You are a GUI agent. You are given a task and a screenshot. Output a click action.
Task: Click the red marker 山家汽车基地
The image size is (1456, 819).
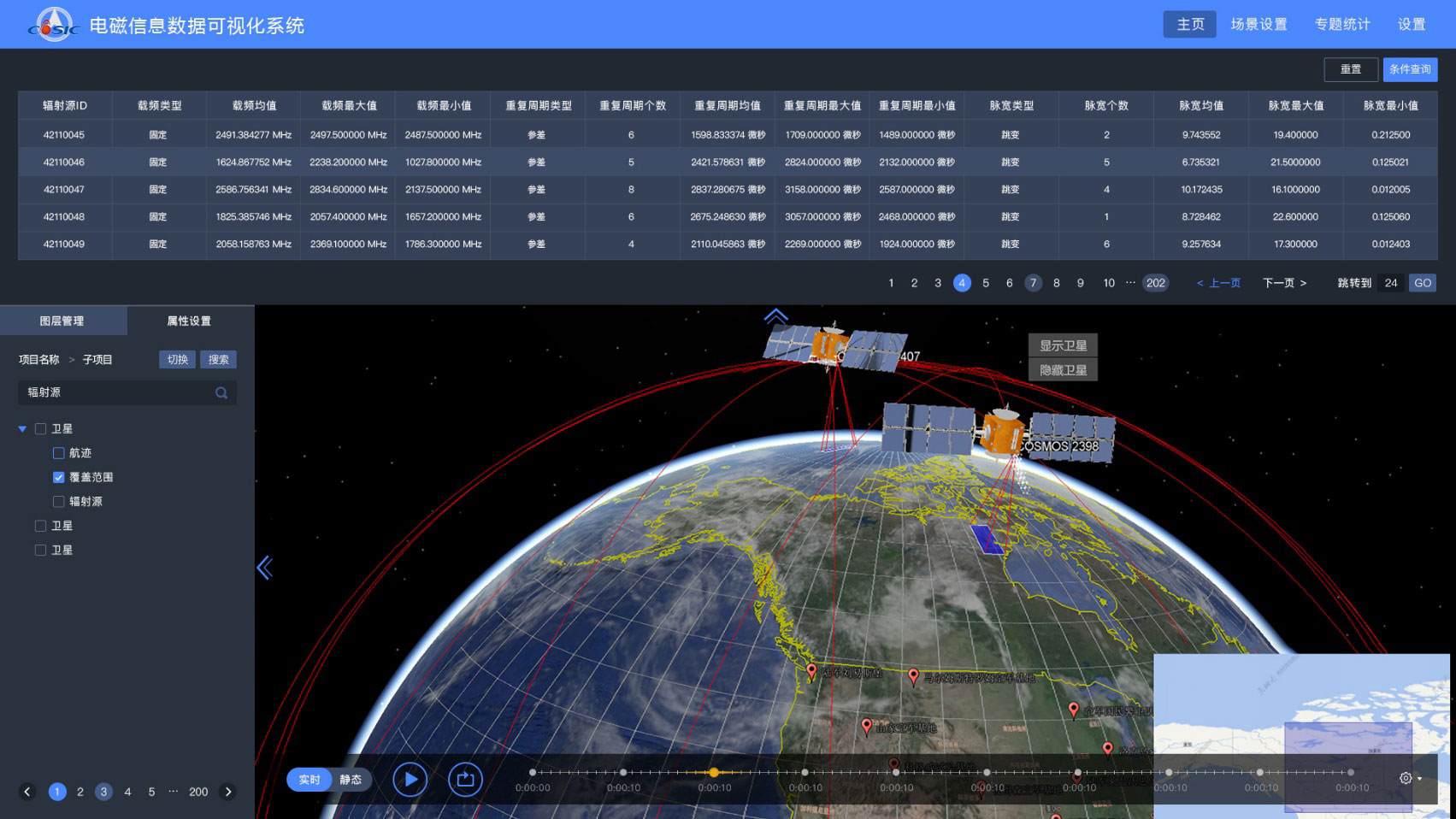point(866,726)
